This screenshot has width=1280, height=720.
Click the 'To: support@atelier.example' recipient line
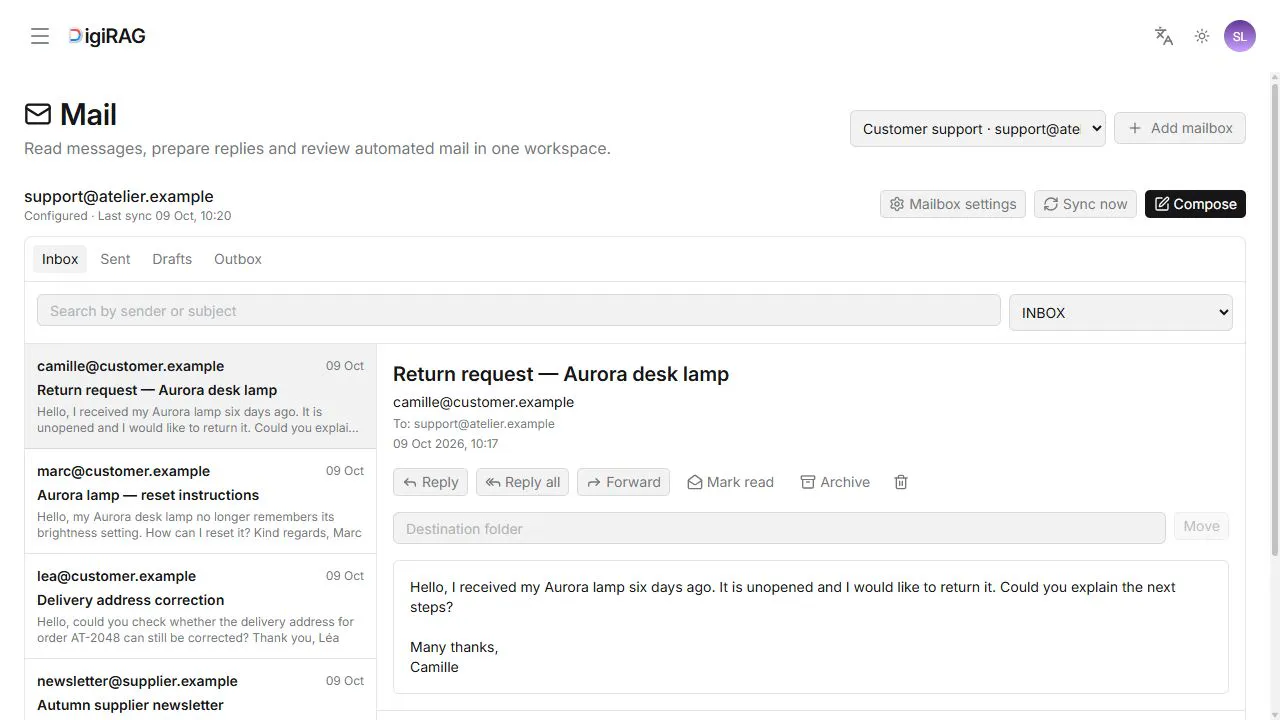coord(474,424)
